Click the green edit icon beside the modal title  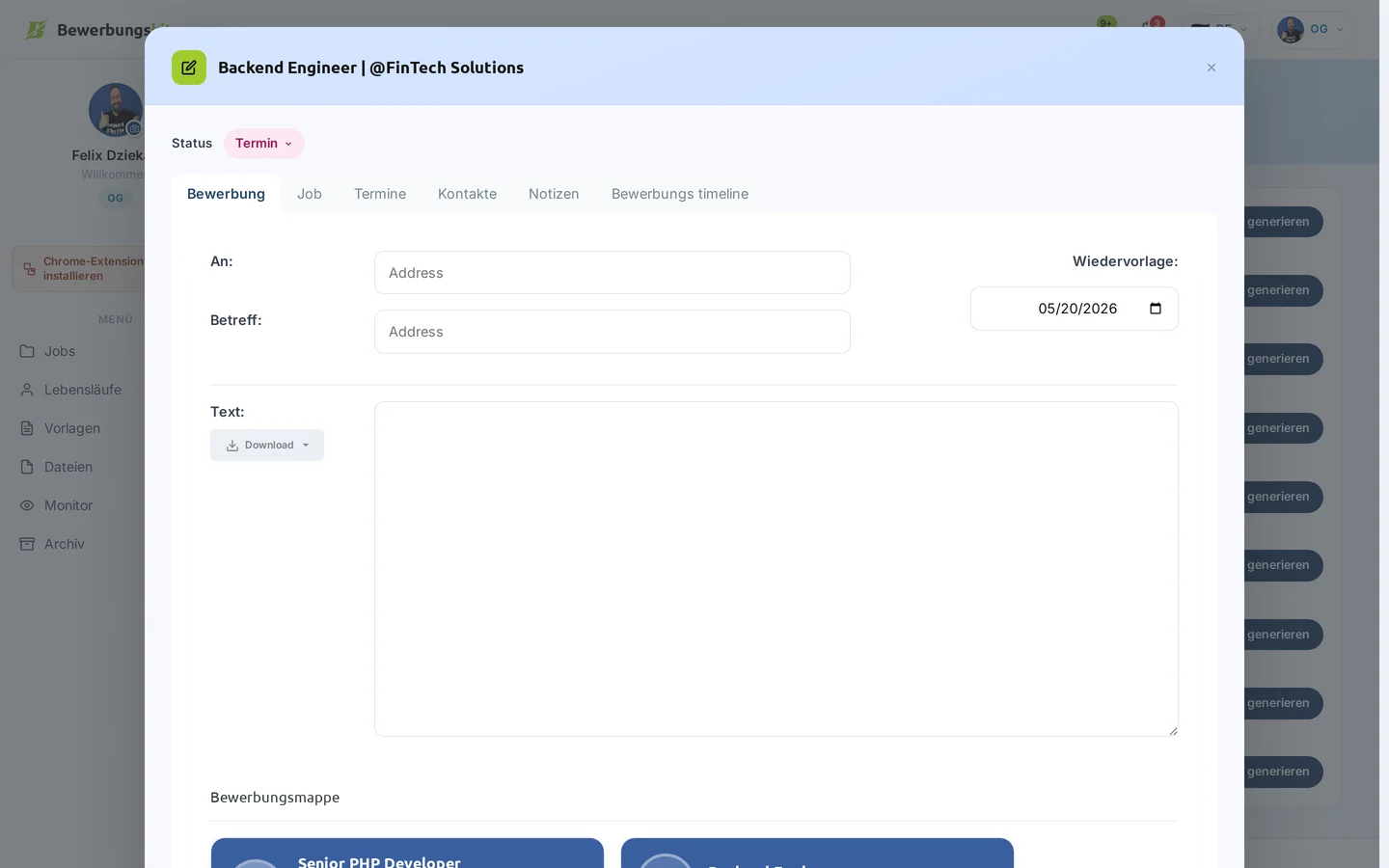click(189, 68)
